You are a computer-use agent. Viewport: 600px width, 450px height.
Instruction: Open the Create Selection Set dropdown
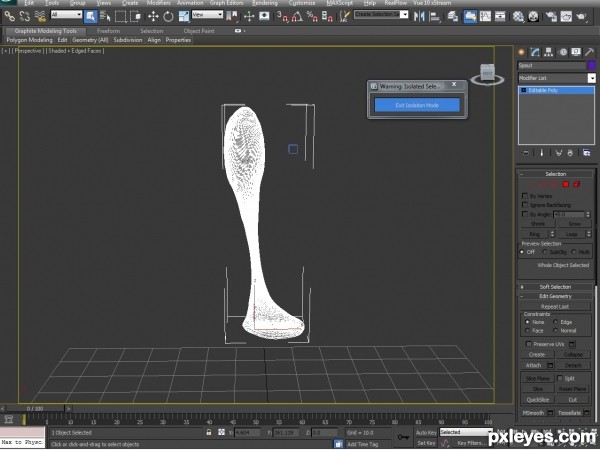click(381, 15)
